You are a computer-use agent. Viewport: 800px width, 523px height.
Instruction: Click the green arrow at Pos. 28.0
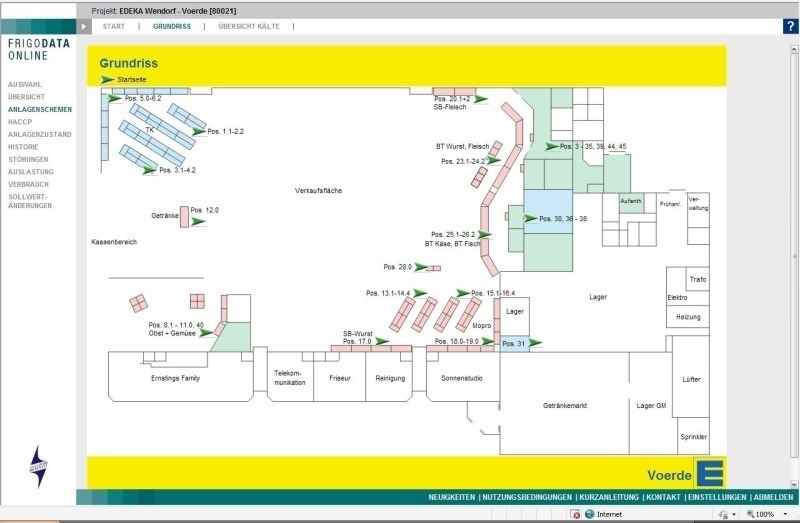(x=421, y=267)
